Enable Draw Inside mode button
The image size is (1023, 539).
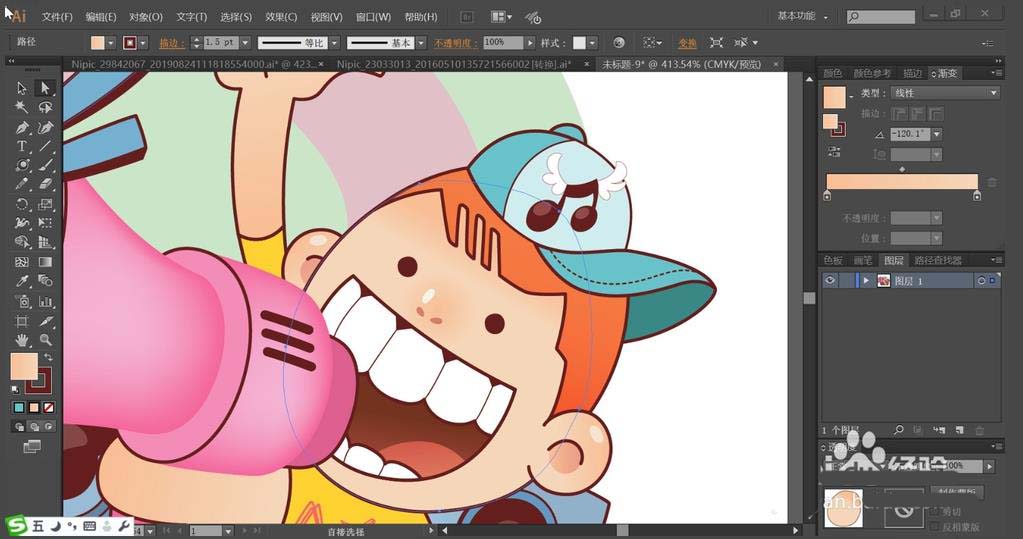49,427
